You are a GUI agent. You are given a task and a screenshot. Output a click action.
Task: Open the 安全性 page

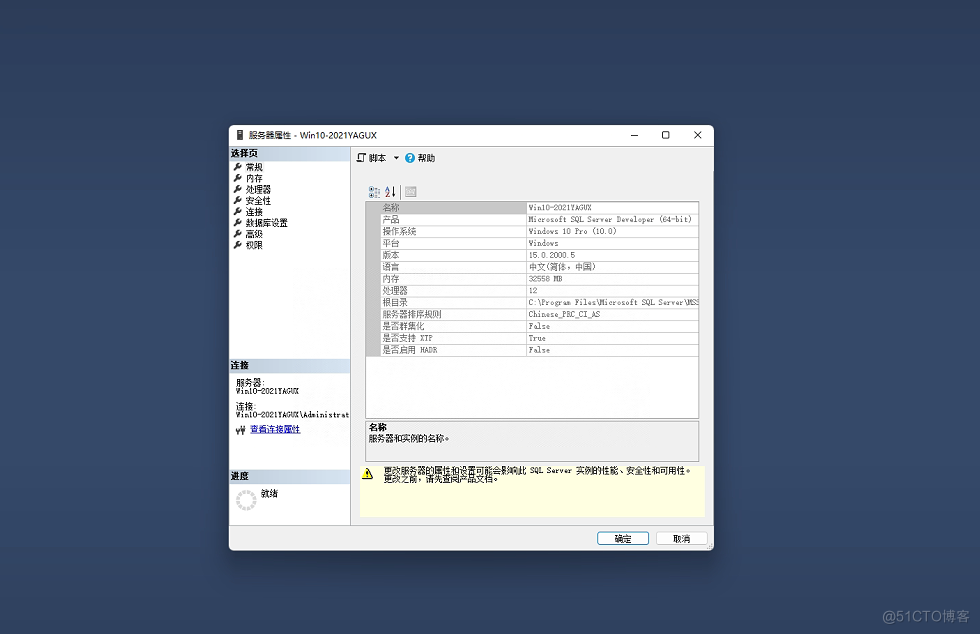click(258, 201)
